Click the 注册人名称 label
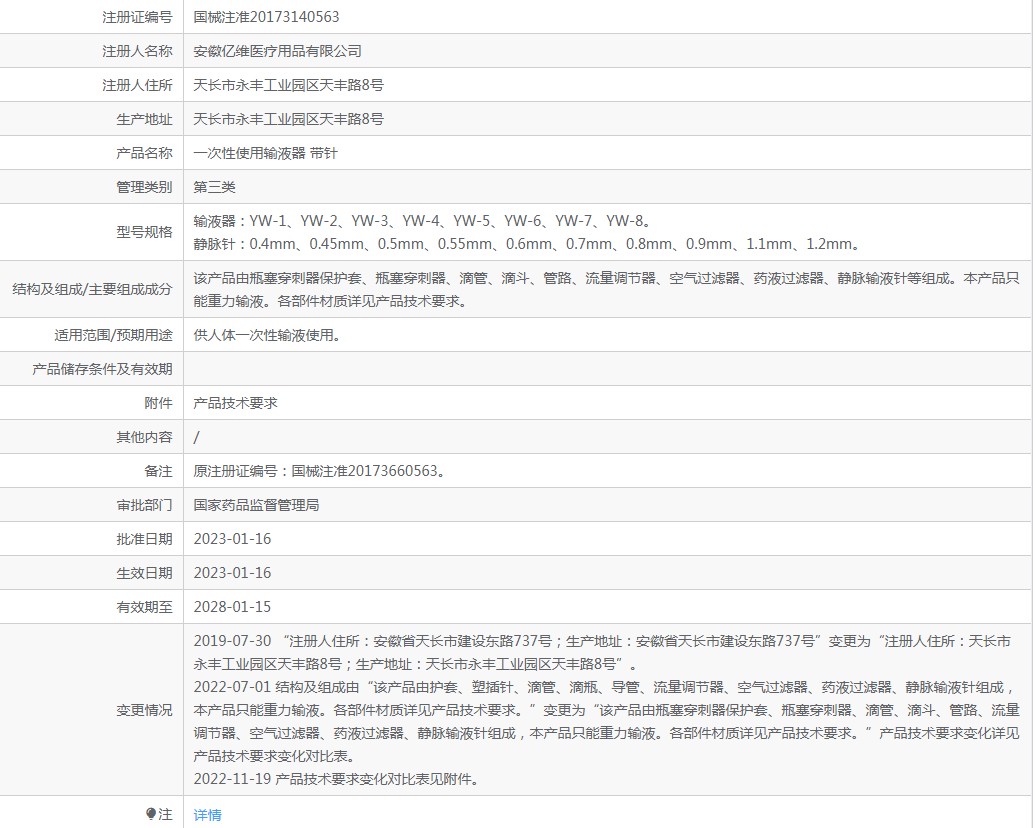 (137, 51)
